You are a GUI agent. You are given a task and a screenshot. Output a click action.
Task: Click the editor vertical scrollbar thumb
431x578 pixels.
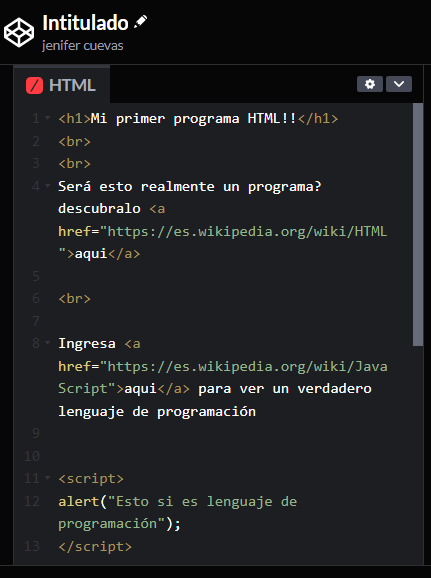click(418, 224)
